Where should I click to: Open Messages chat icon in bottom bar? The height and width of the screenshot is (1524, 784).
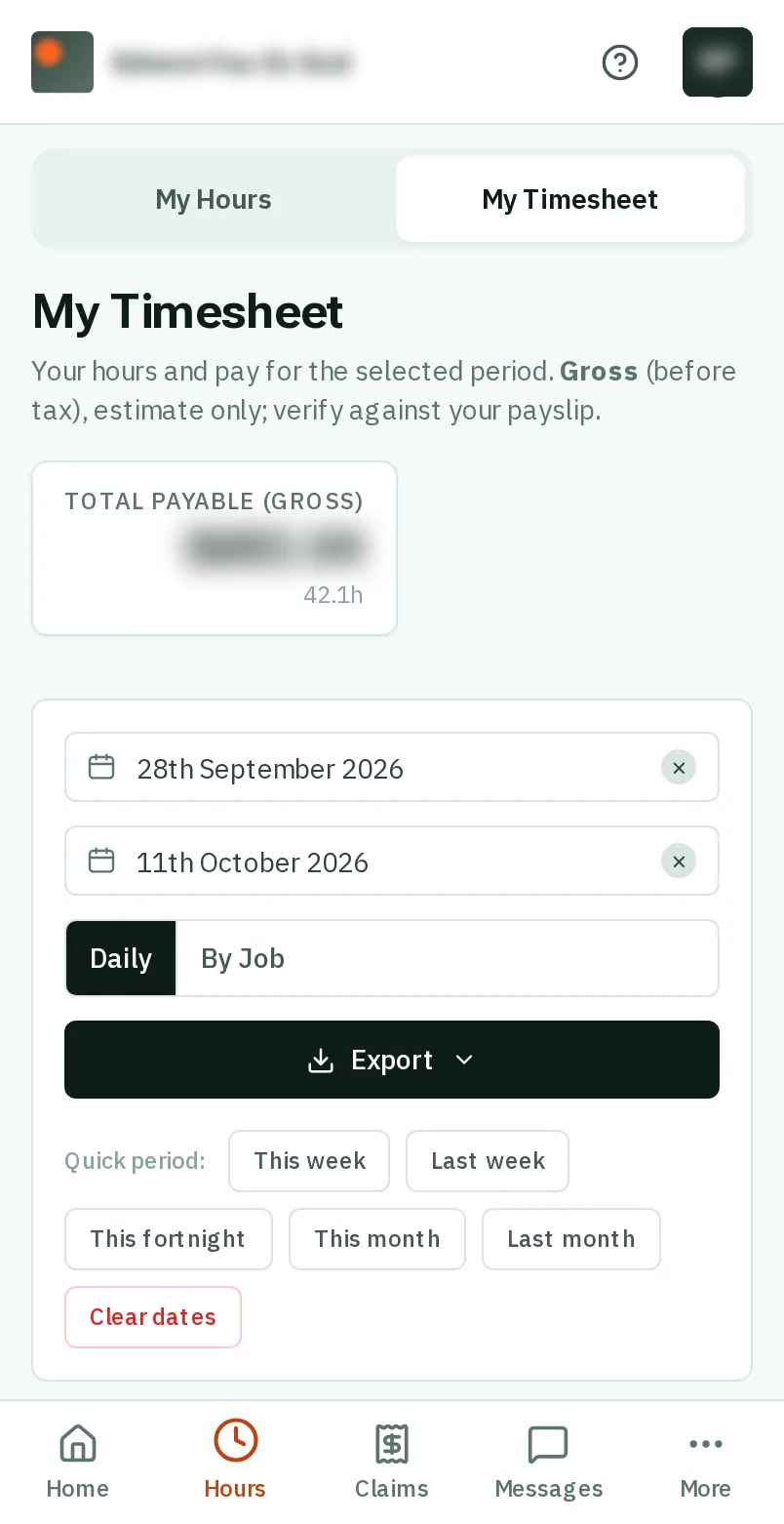pos(548,1444)
